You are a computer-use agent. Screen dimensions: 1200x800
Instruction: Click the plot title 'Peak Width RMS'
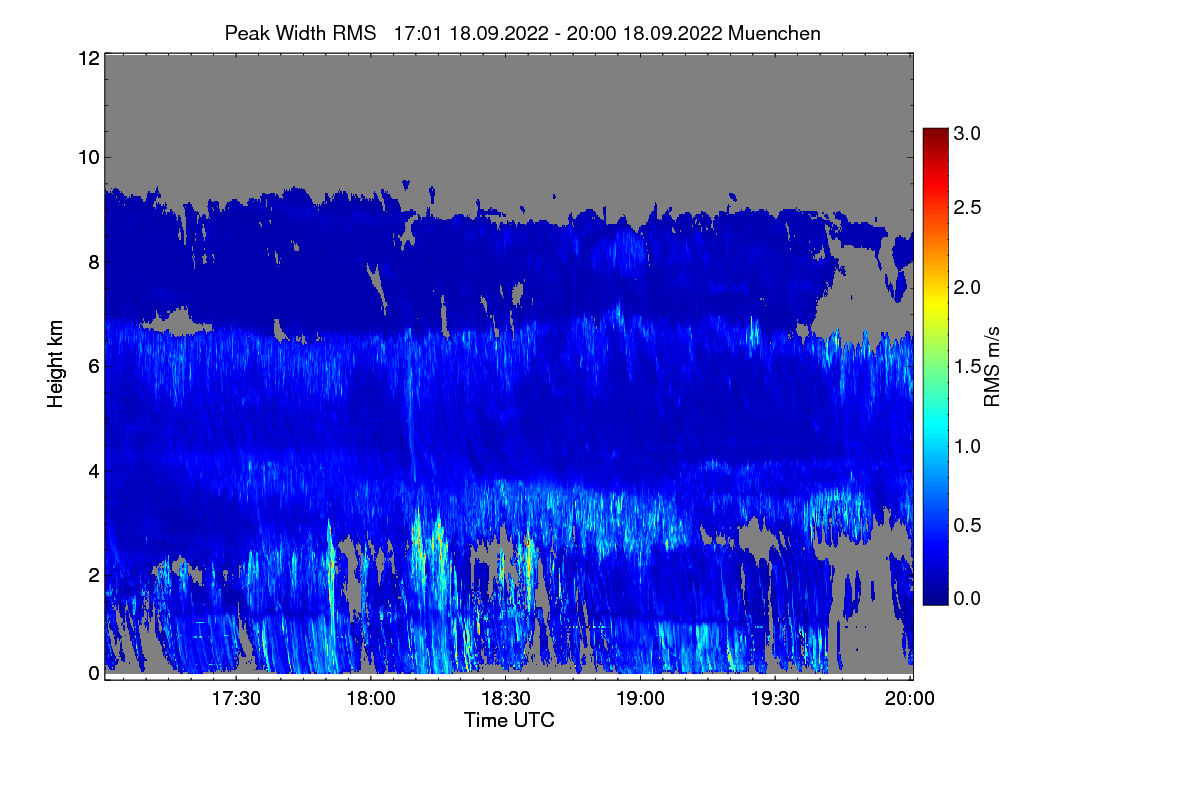pyautogui.click(x=300, y=33)
